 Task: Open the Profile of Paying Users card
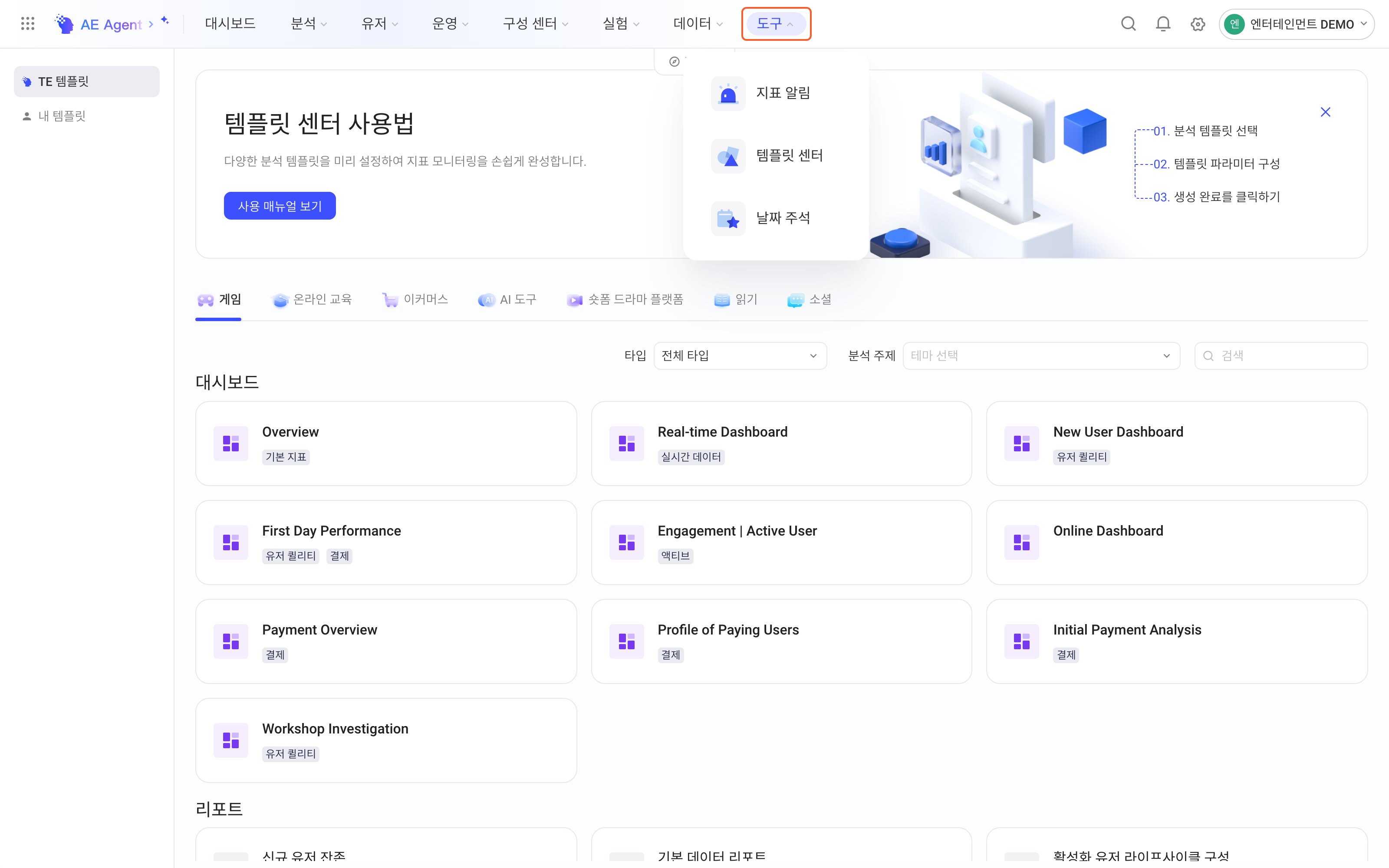pyautogui.click(x=781, y=641)
